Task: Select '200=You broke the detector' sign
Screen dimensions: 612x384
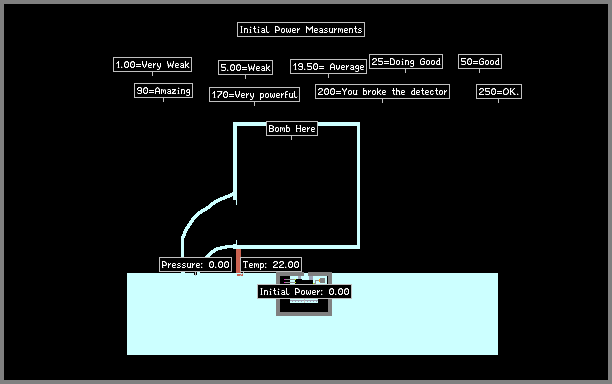Action: tap(382, 92)
